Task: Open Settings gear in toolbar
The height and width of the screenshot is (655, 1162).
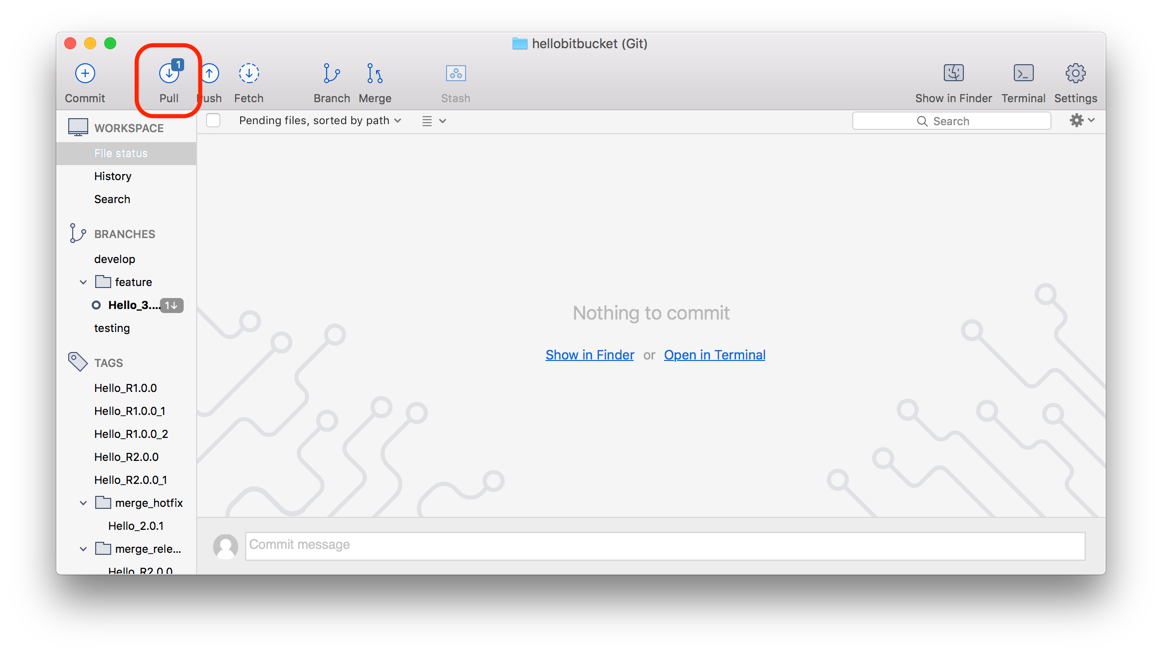Action: pyautogui.click(x=1075, y=73)
